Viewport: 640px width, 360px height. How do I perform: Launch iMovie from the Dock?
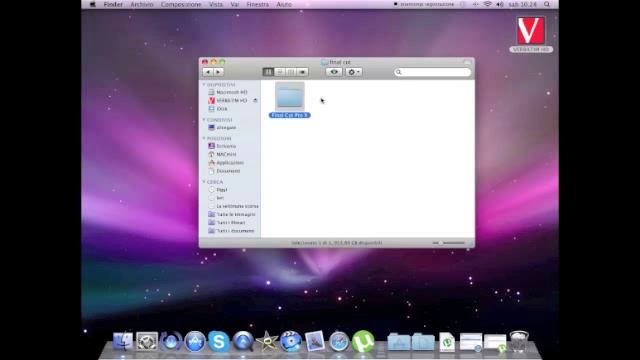[267, 341]
